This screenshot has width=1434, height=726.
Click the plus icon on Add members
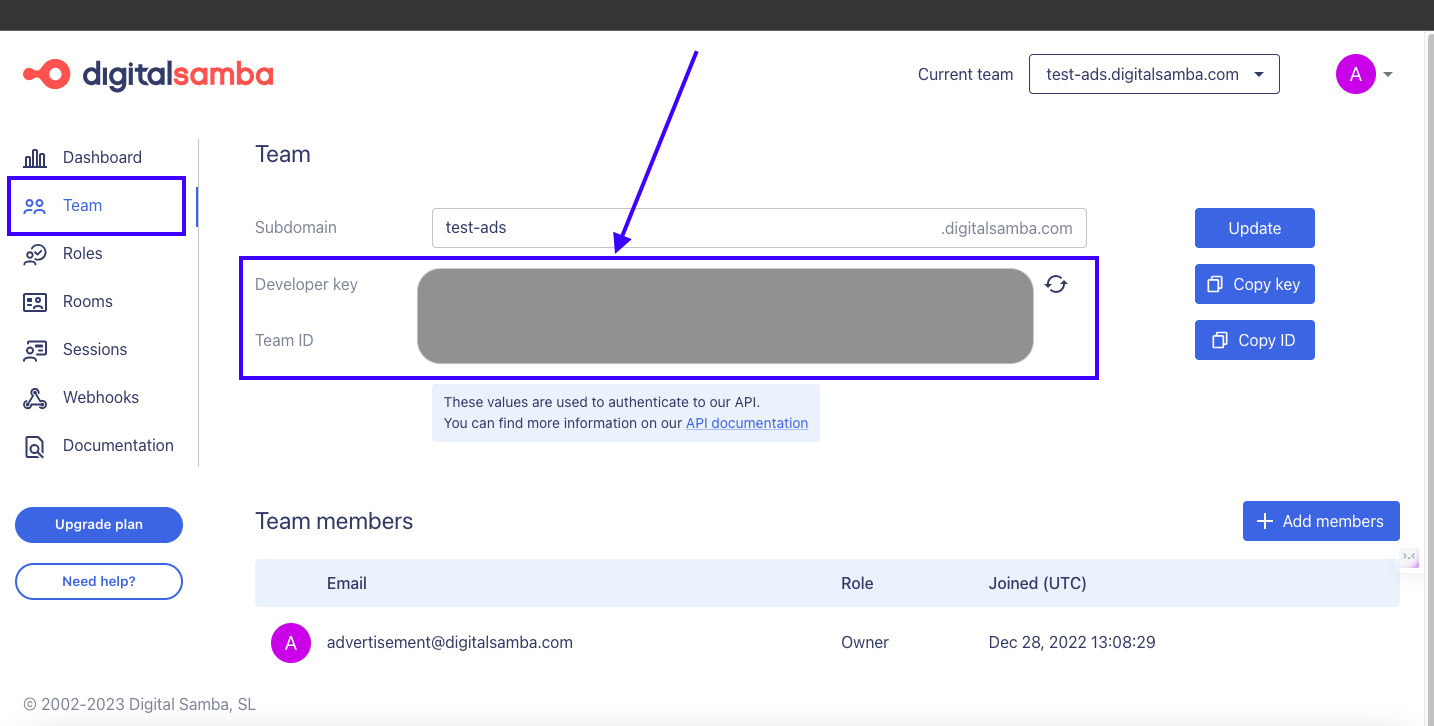tap(1263, 520)
